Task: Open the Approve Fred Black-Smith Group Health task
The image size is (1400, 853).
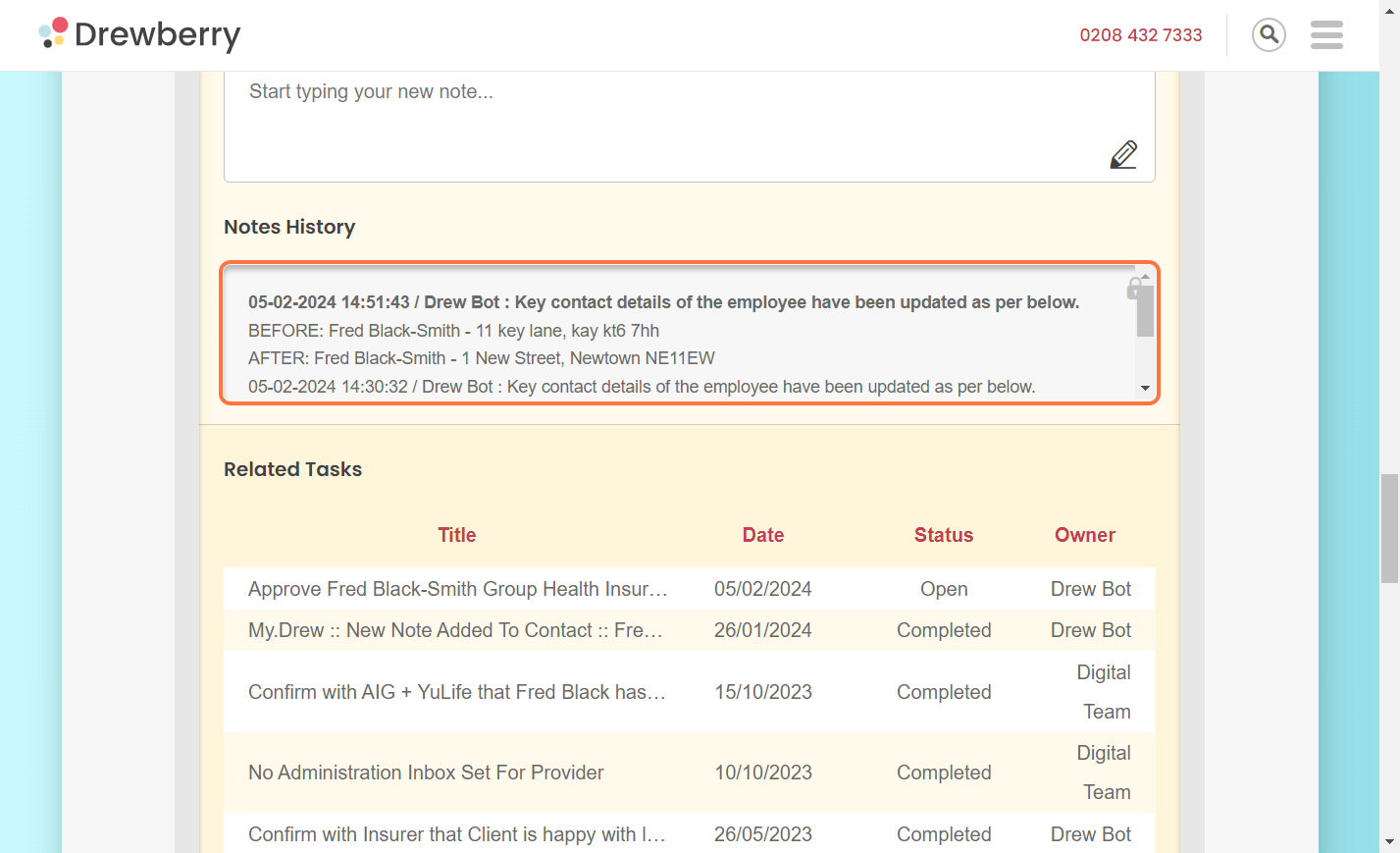Action: (457, 589)
